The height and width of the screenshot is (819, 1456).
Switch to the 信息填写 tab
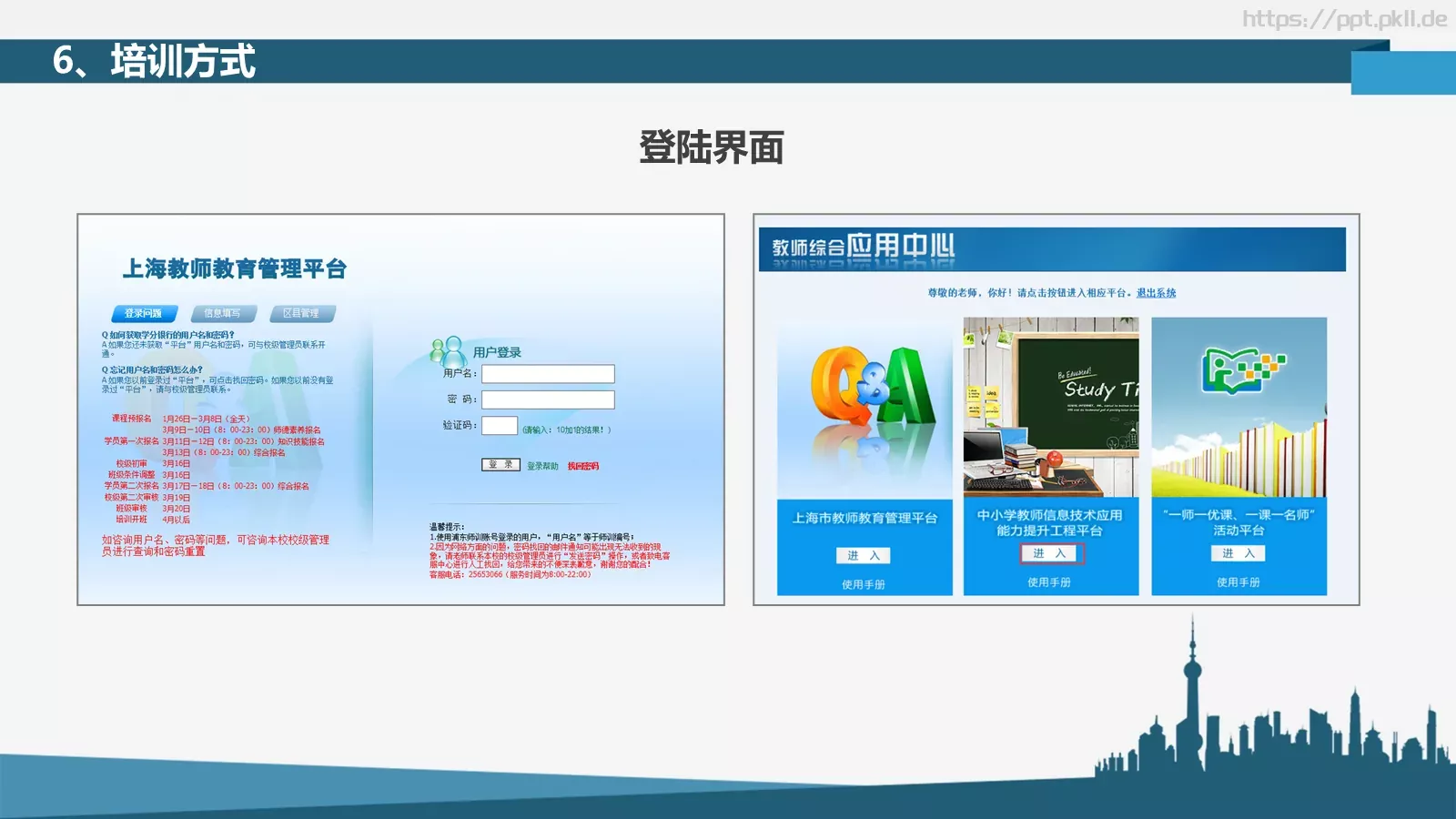(223, 313)
